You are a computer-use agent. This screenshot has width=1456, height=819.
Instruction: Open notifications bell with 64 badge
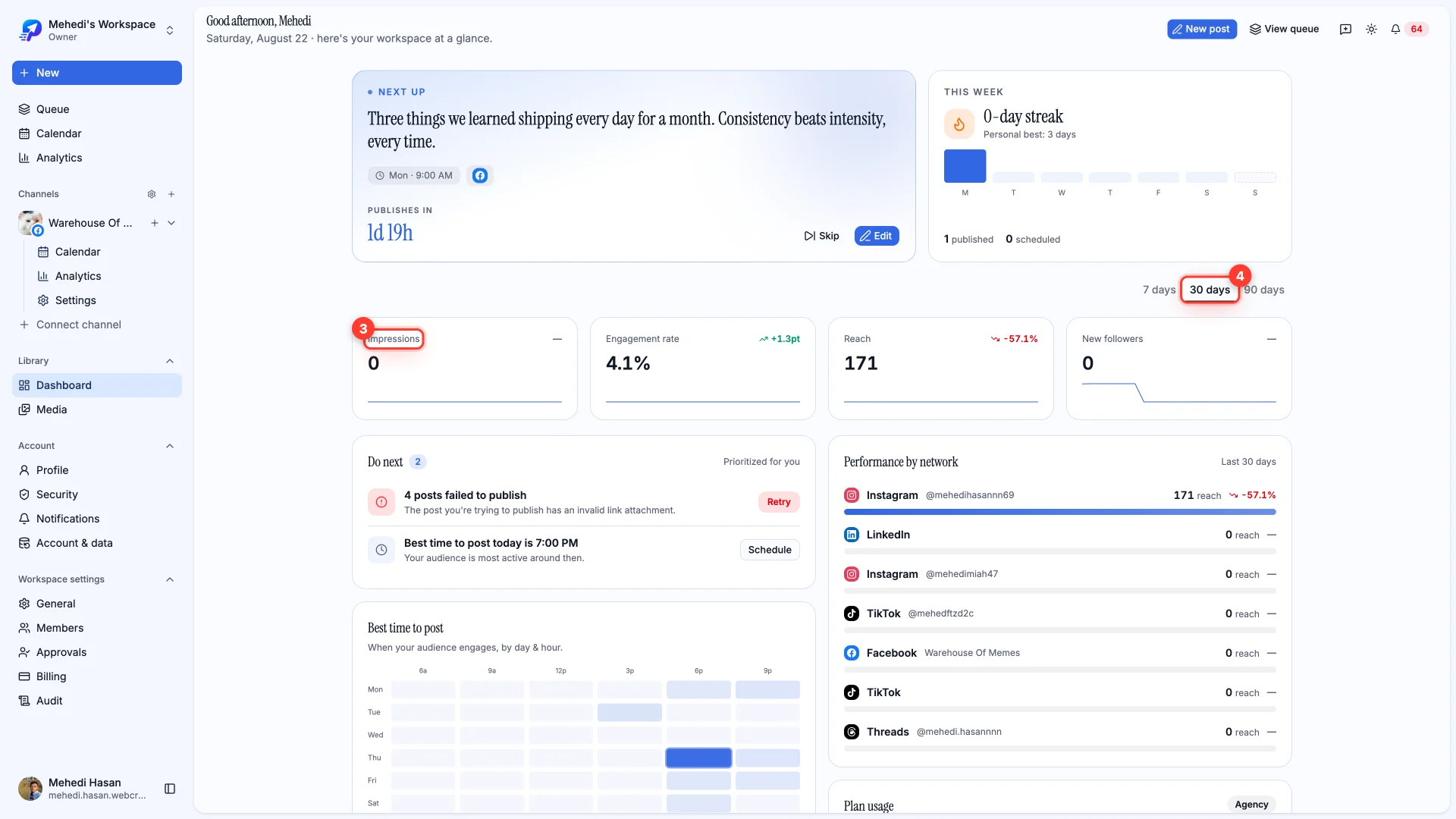point(1409,29)
